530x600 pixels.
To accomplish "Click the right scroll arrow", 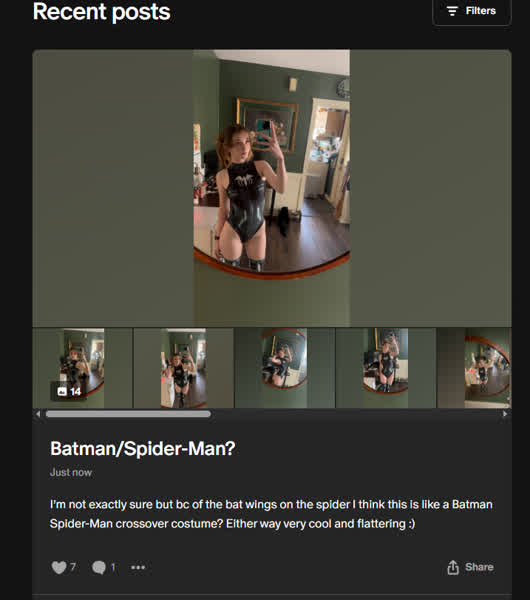I will pyautogui.click(x=505, y=414).
